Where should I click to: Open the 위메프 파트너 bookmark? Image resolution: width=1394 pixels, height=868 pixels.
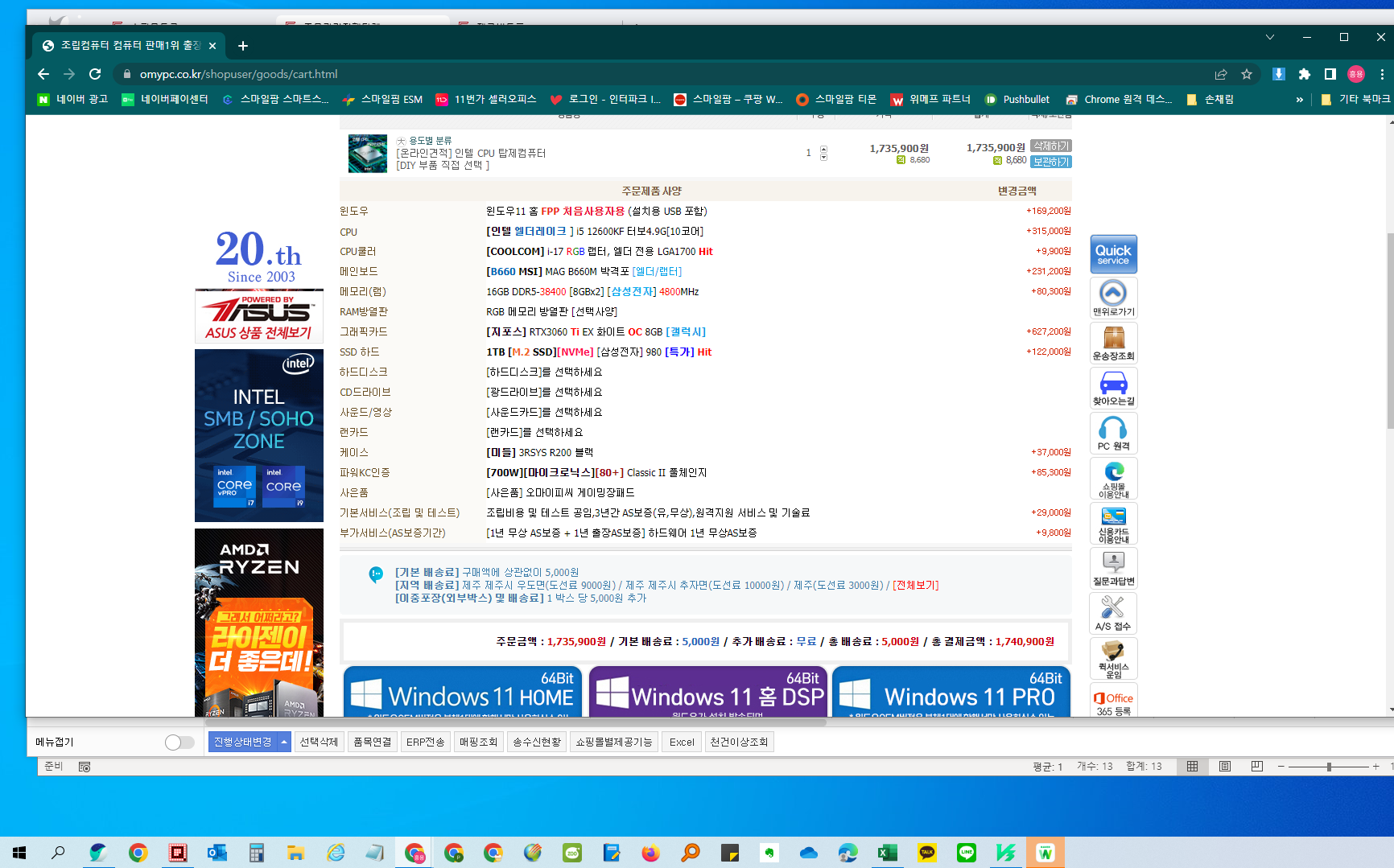click(x=930, y=100)
